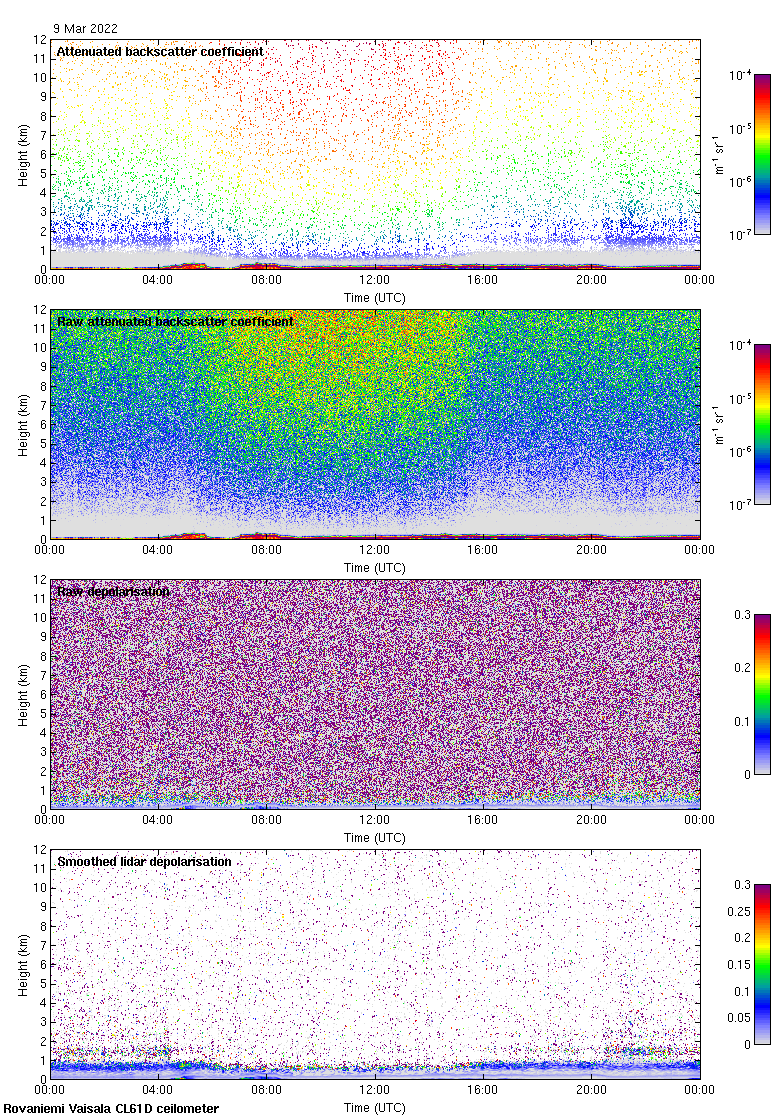
Task: Click the "9 Mar 2022" date label
Action: (x=85, y=29)
